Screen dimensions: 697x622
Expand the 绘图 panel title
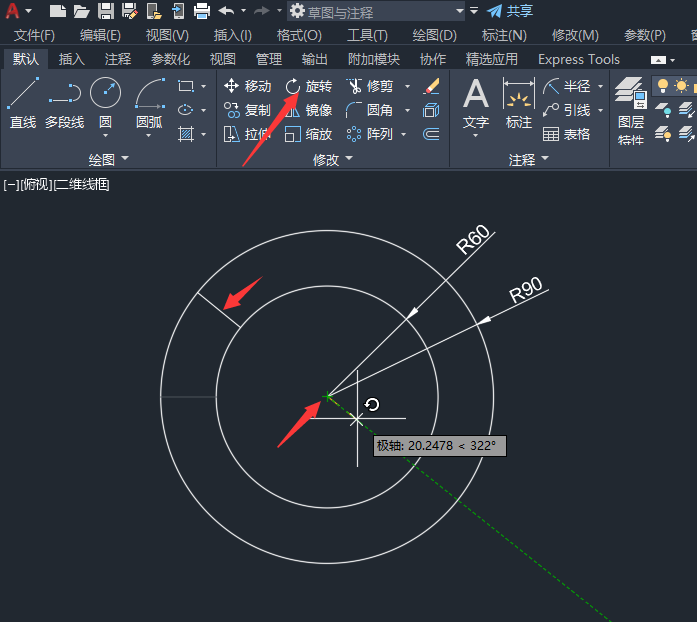[108, 159]
